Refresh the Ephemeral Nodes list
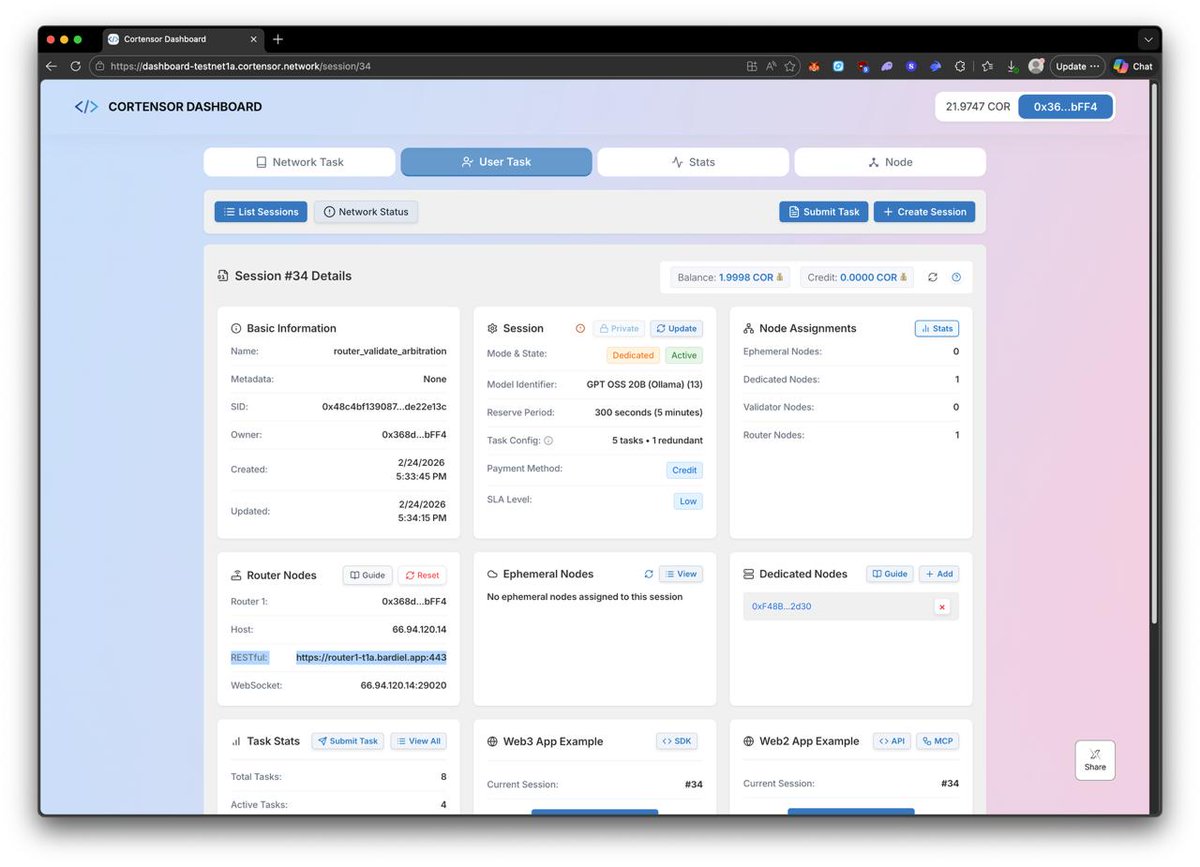Image resolution: width=1200 pixels, height=867 pixels. coord(649,574)
